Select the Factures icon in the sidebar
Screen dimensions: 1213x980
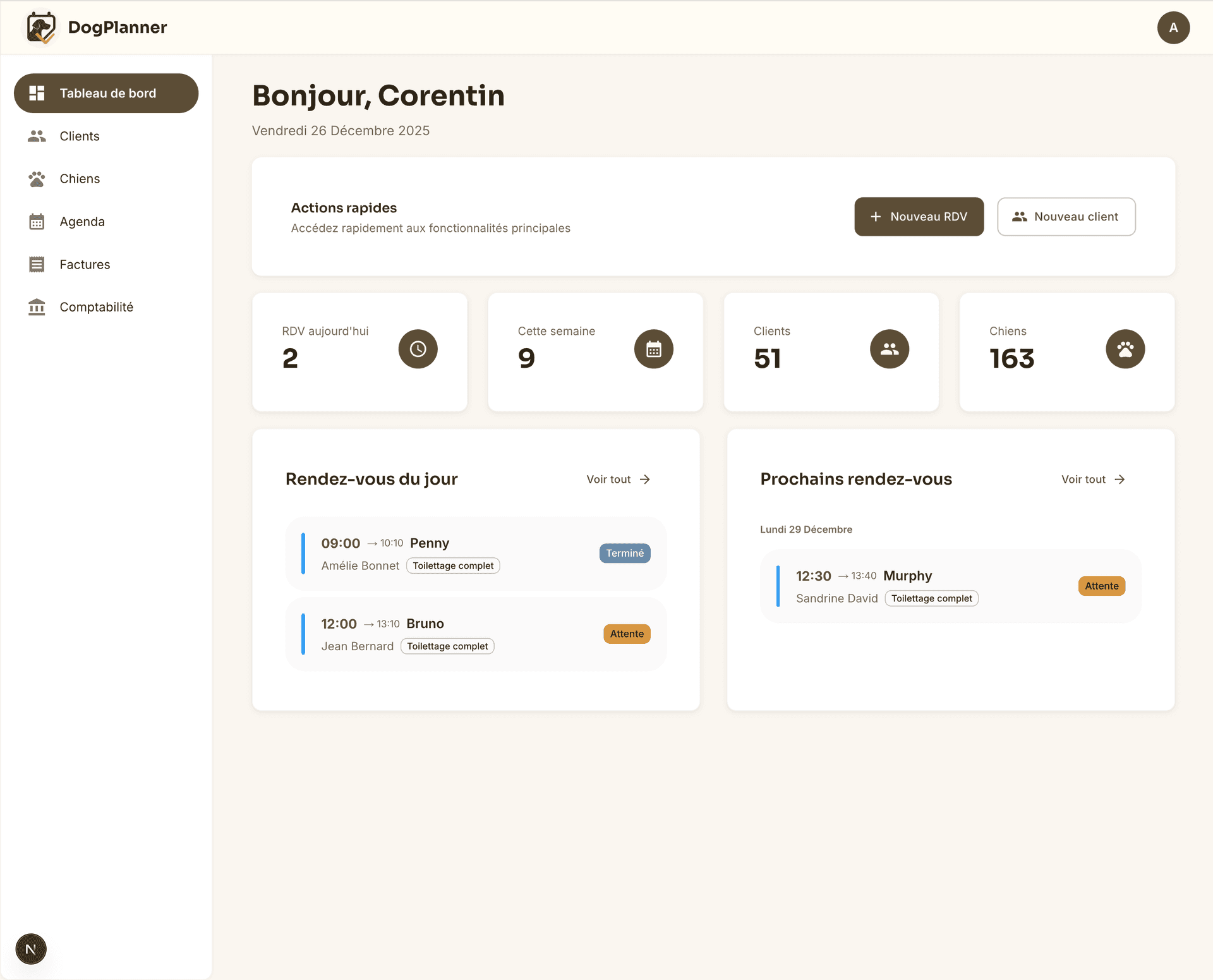37,264
